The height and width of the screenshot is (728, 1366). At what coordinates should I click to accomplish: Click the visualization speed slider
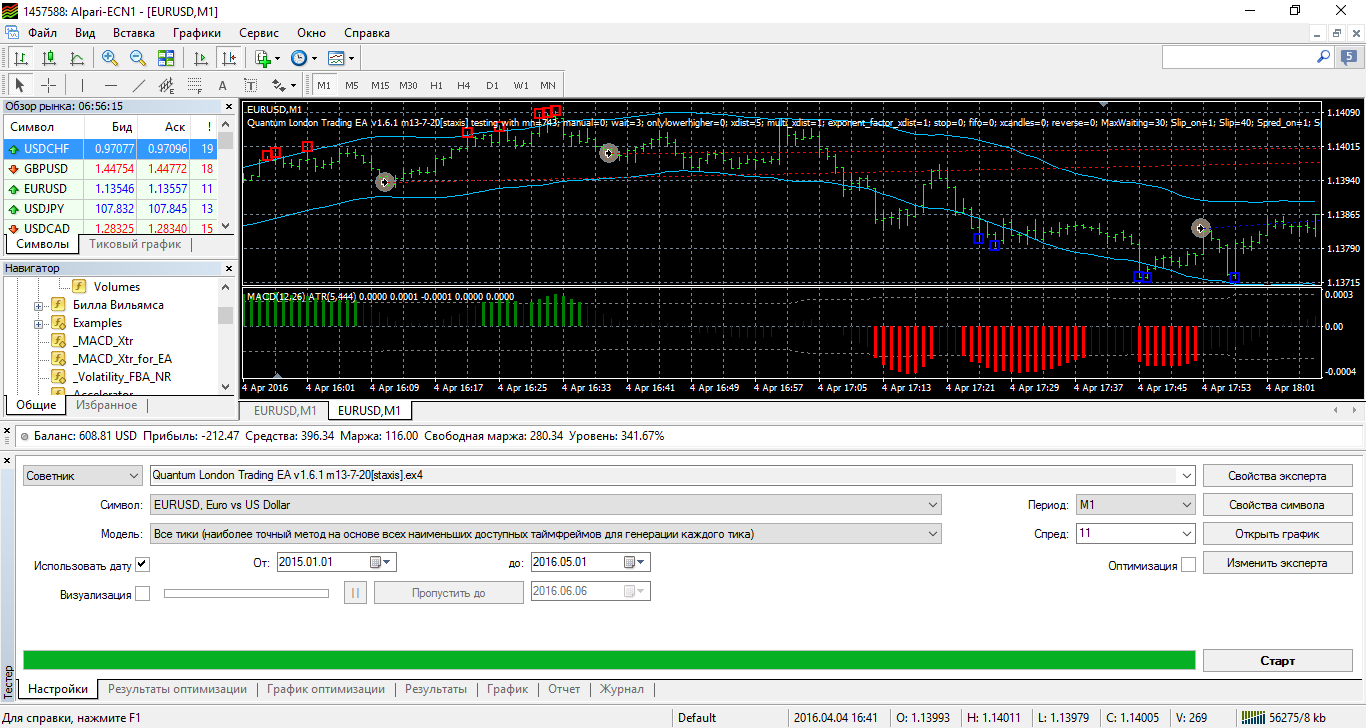coord(246,593)
